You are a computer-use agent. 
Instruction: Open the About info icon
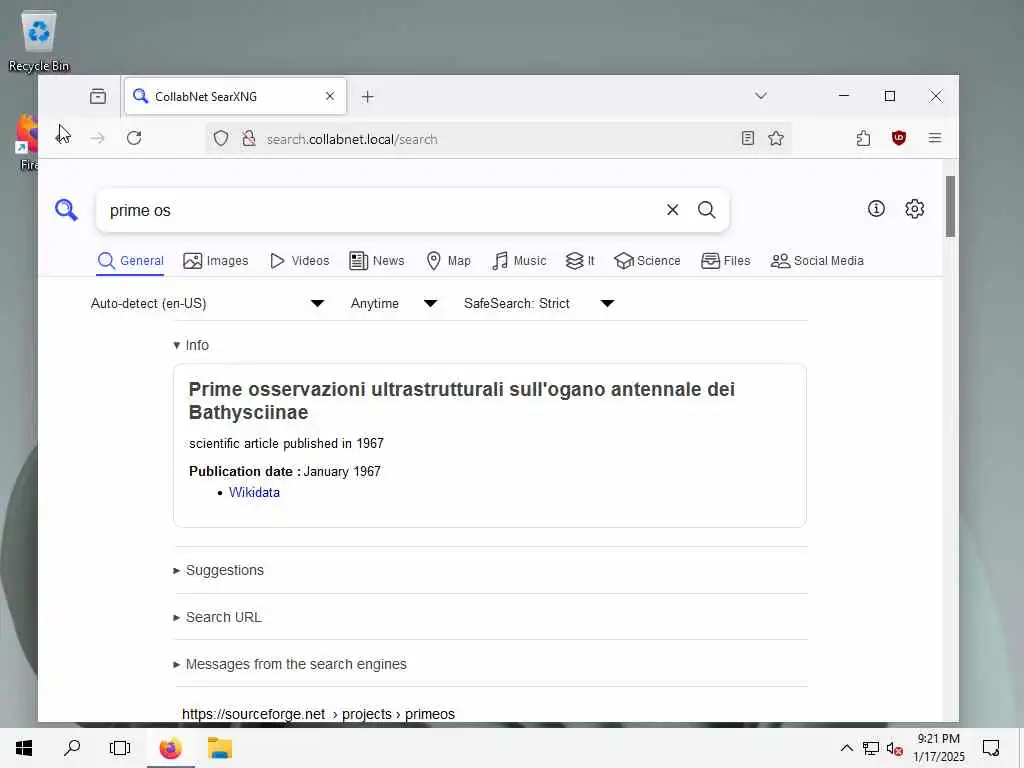pyautogui.click(x=876, y=208)
